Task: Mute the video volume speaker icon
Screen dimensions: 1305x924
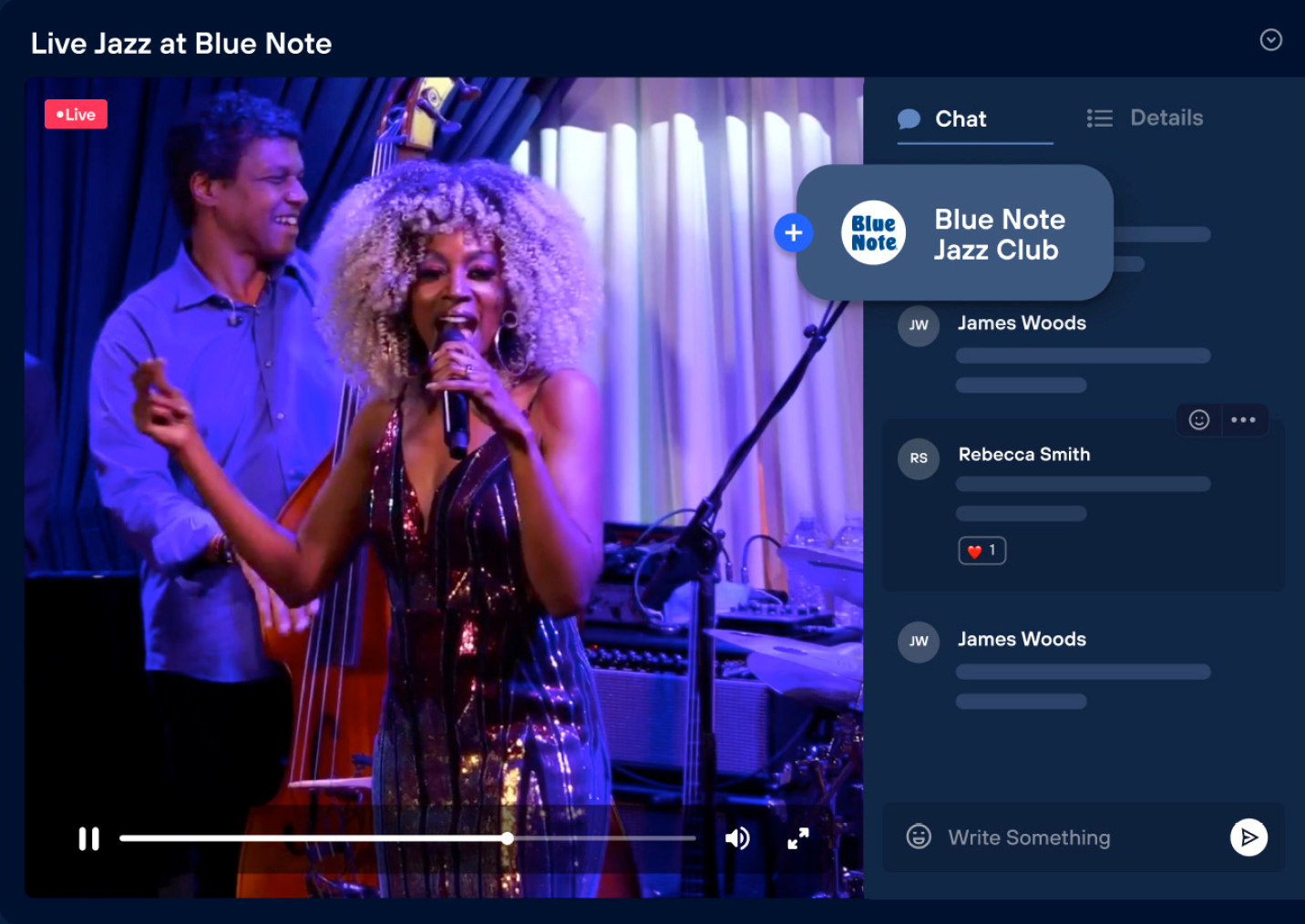Action: tap(737, 838)
